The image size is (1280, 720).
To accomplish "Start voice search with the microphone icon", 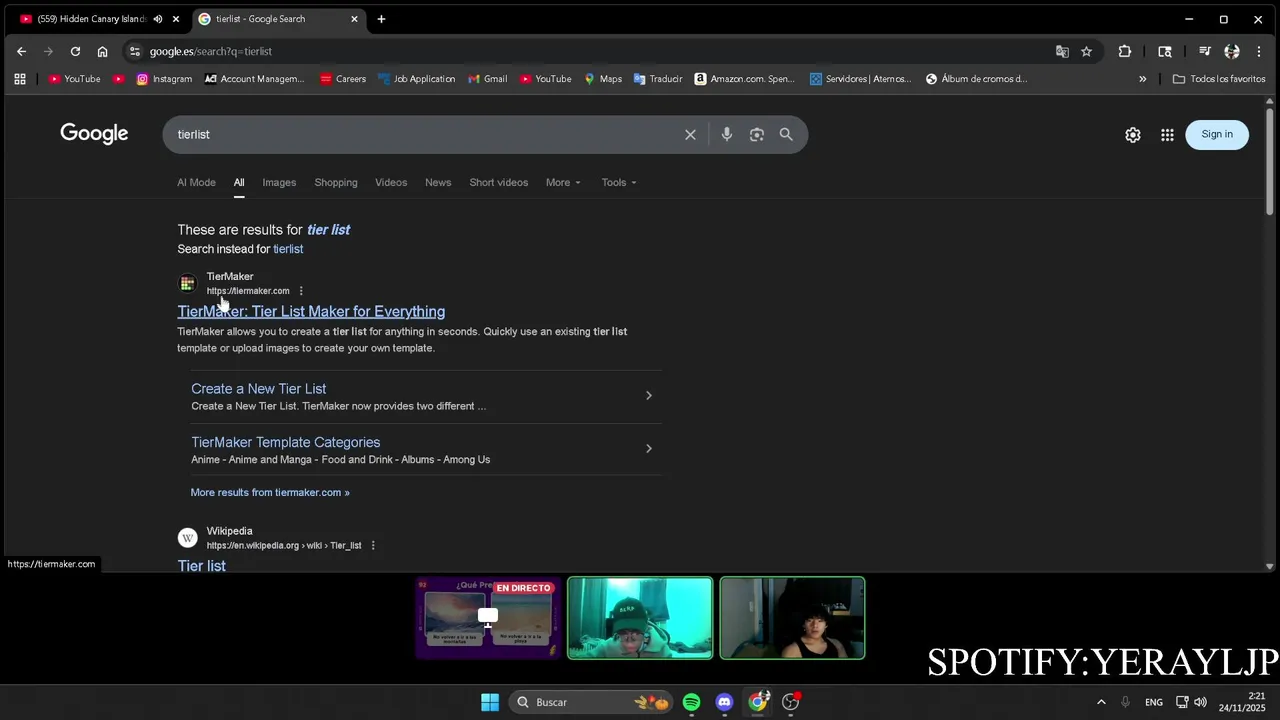I will click(x=727, y=134).
